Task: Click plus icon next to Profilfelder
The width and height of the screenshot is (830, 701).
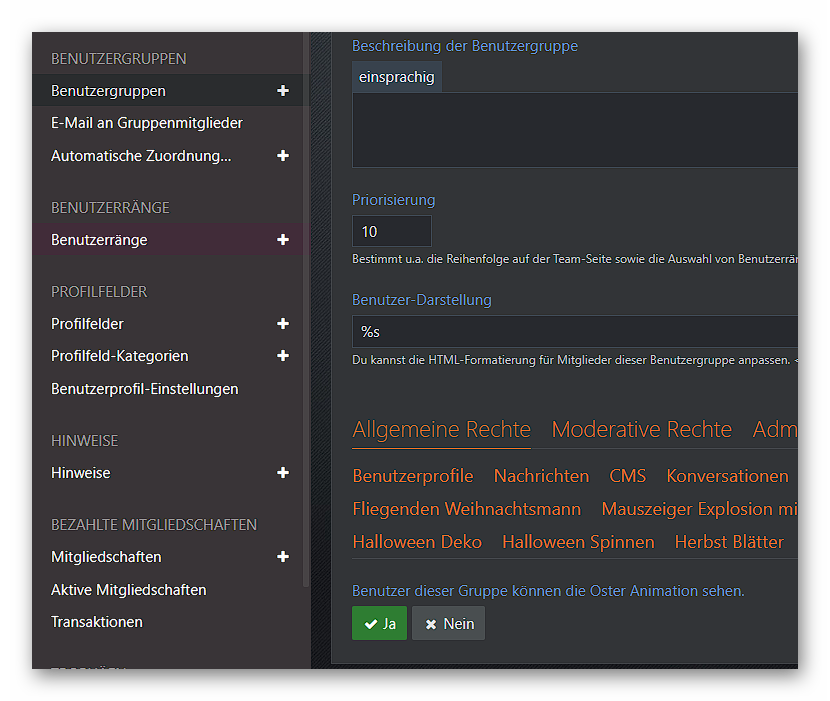Action: (x=283, y=324)
